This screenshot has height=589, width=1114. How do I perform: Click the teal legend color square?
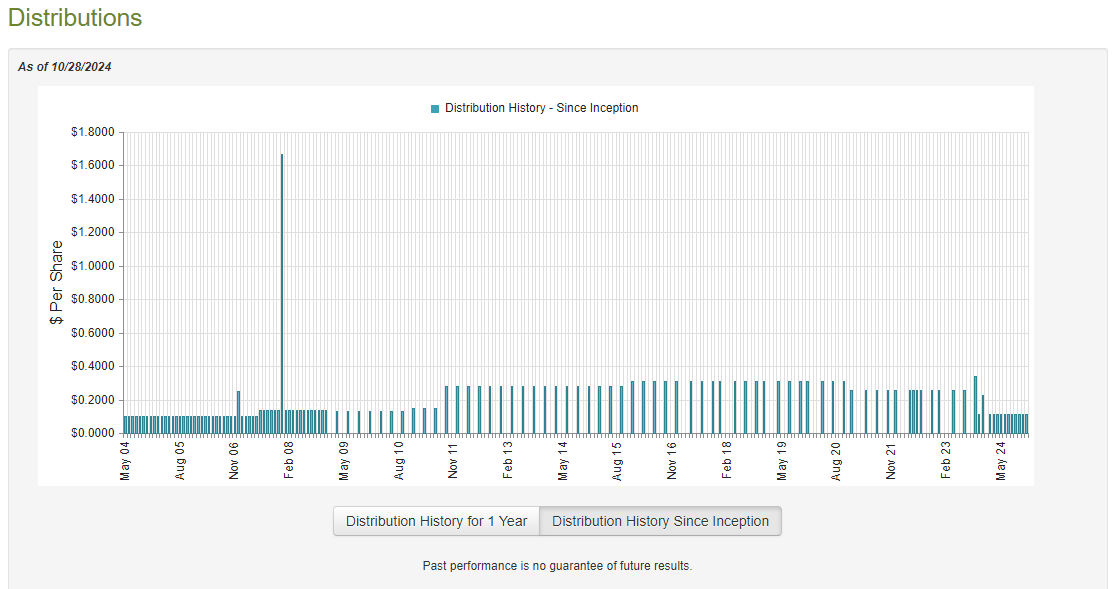(x=435, y=108)
